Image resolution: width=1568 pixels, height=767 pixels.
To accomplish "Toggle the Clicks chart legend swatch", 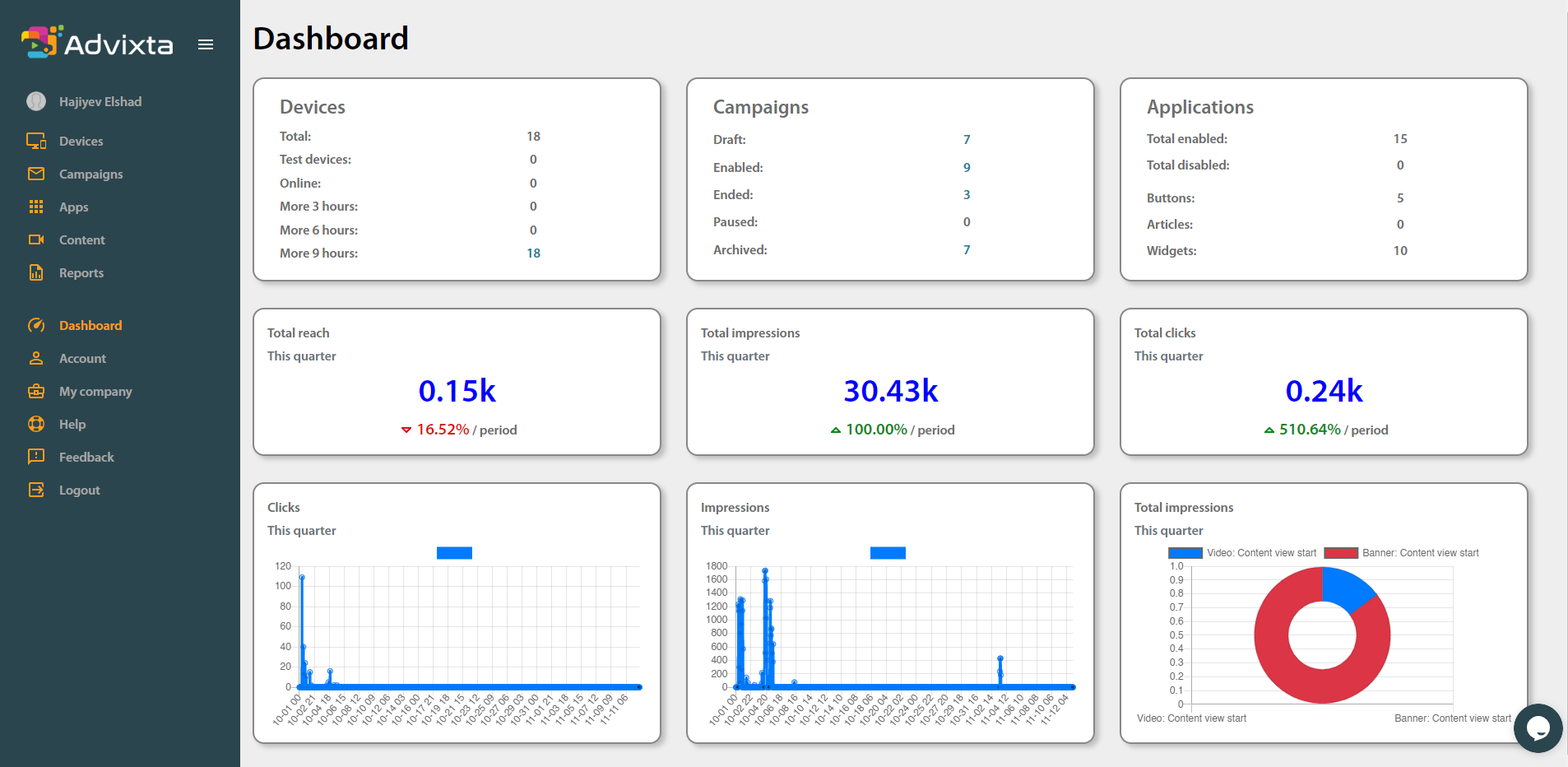I will [454, 553].
